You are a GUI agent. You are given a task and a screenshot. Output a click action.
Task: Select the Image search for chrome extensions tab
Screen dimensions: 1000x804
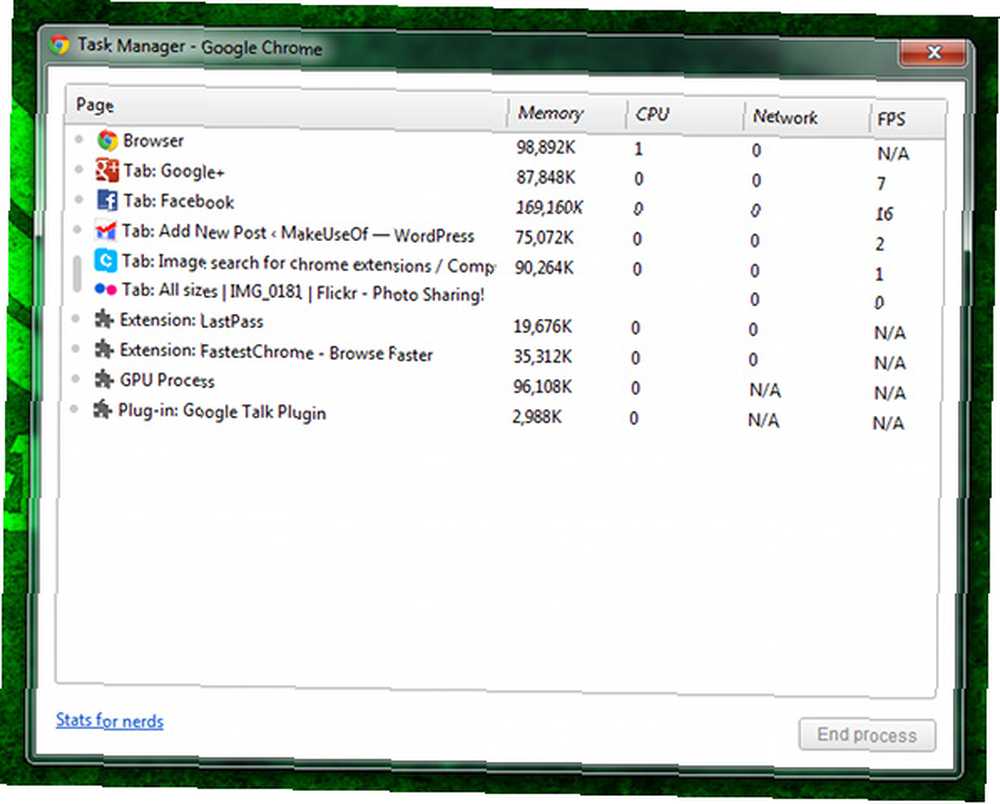coord(504,265)
